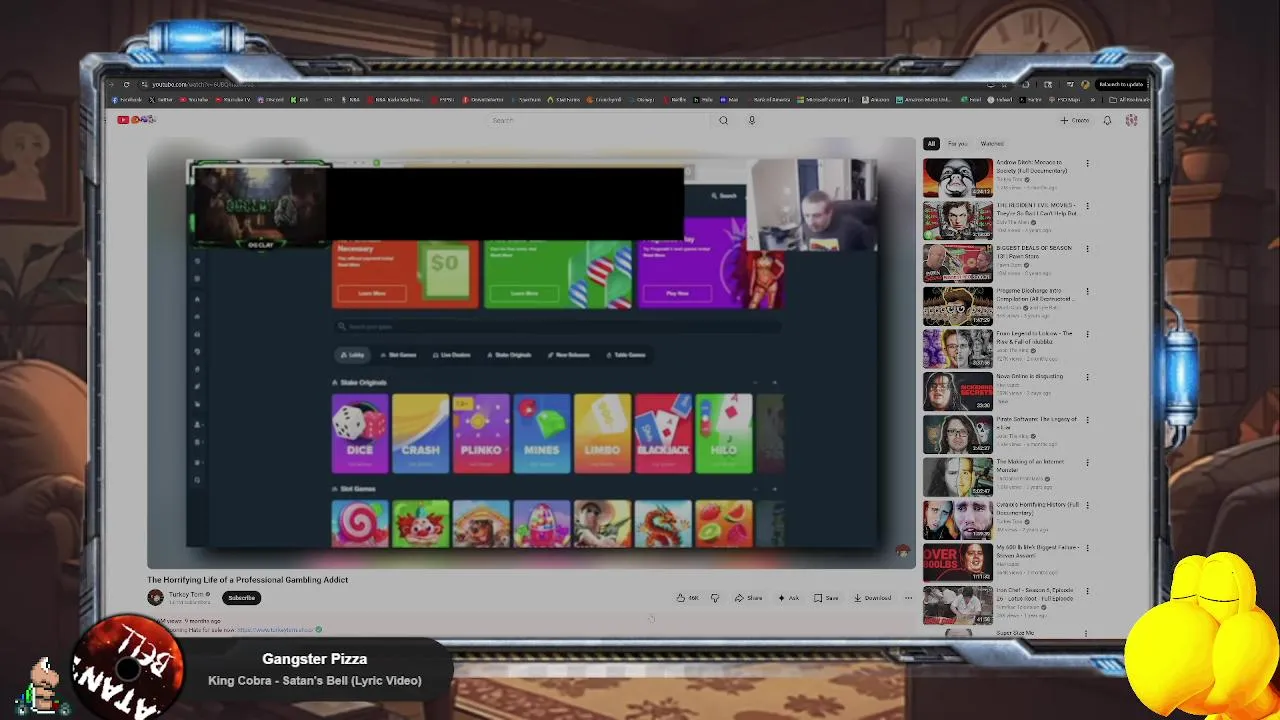Screen dimensions: 1280x720
Task: Click the Plinko game tile in video
Action: [x=481, y=433]
